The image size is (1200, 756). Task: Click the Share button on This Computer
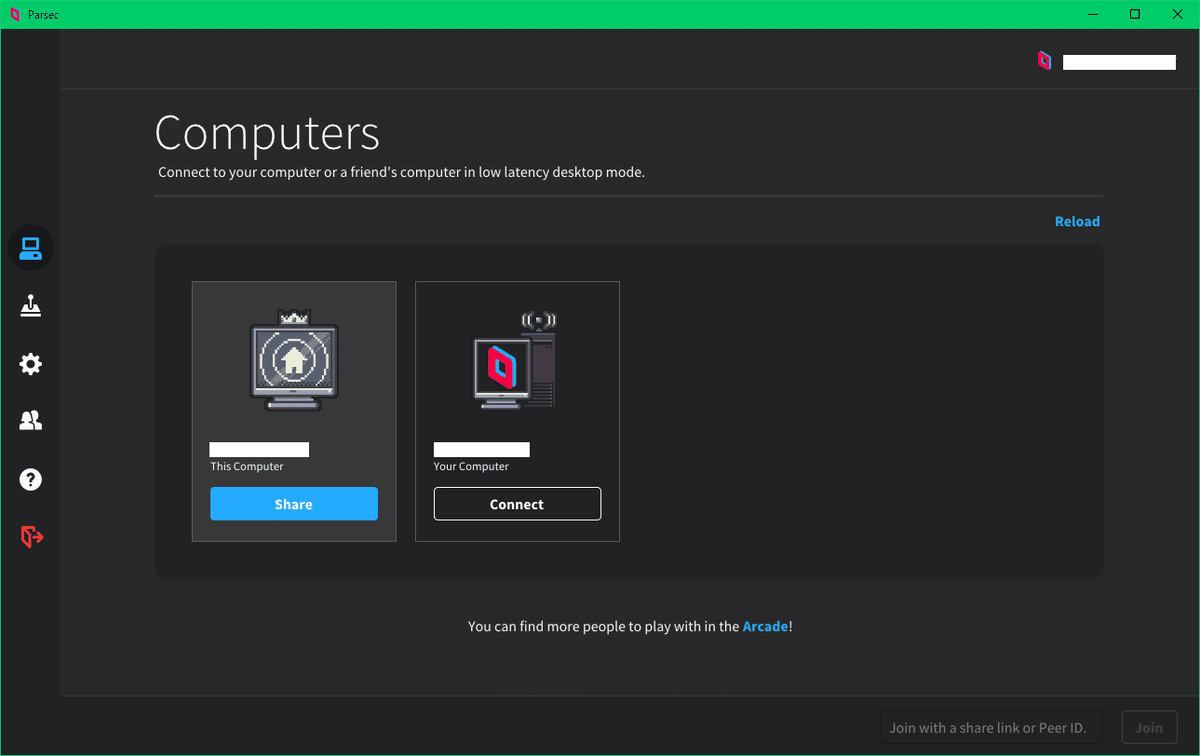[x=294, y=504]
